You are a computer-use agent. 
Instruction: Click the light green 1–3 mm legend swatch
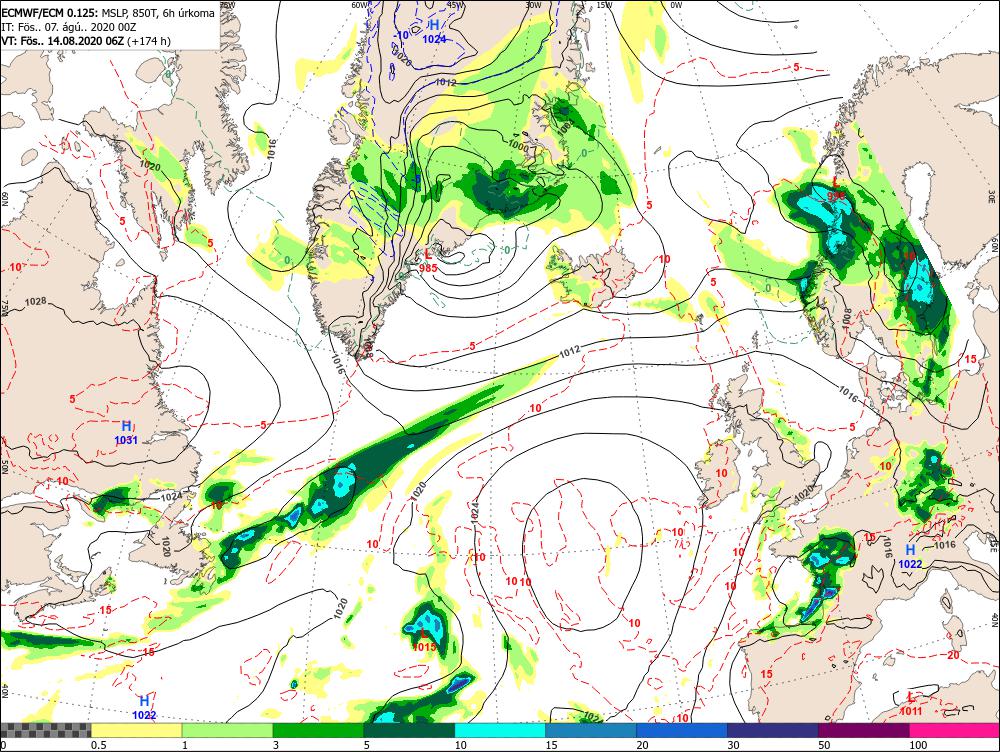coord(227,730)
